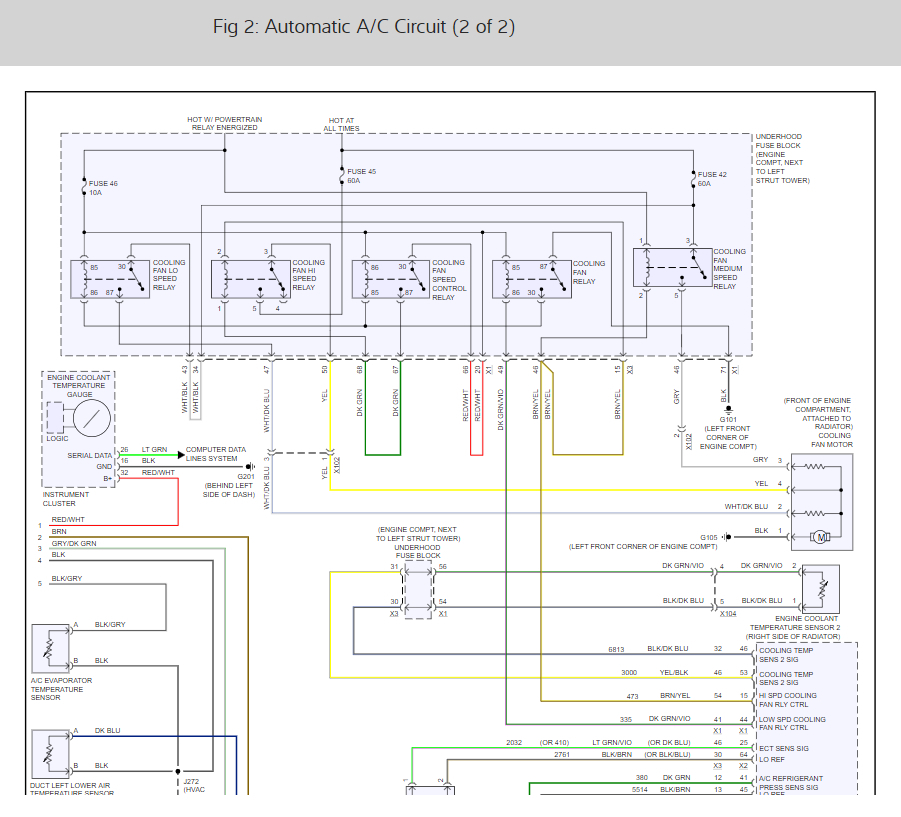Screen dimensions: 901x817
Task: Click the G201 ground symbol behind dash
Action: tap(250, 467)
